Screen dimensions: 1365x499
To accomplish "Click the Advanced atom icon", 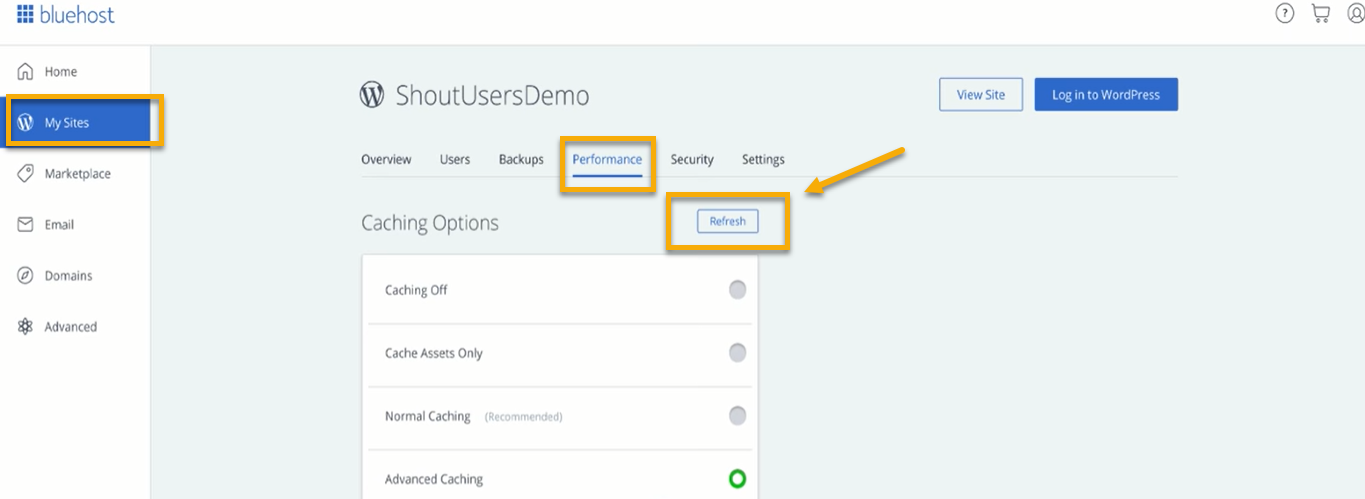I will point(26,326).
